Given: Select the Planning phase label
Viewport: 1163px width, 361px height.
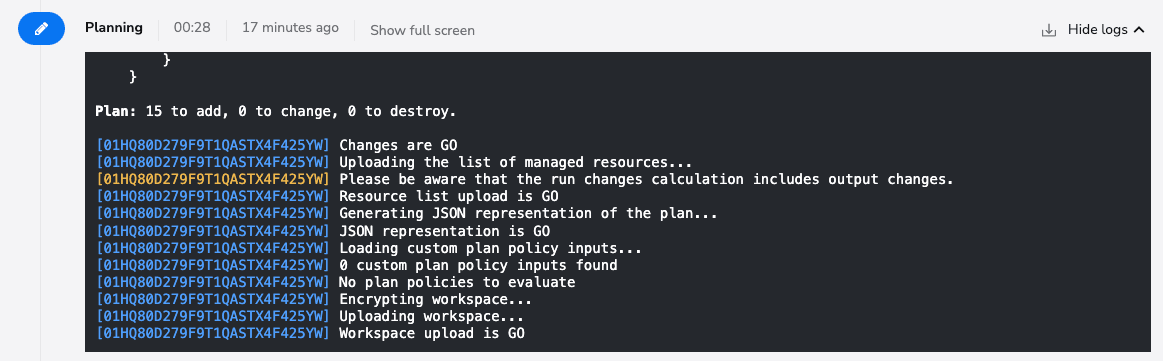Looking at the screenshot, I should 113,28.
